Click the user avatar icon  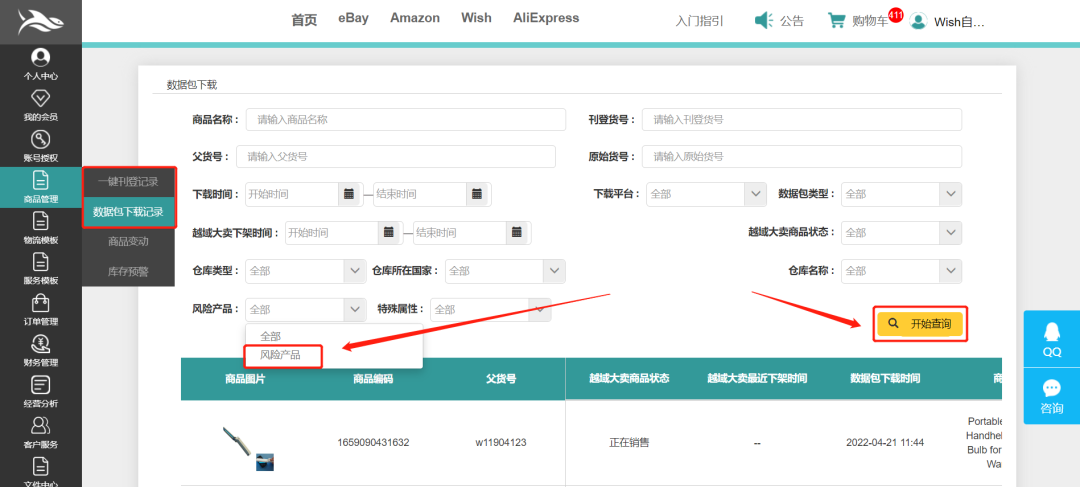pyautogui.click(x=917, y=21)
